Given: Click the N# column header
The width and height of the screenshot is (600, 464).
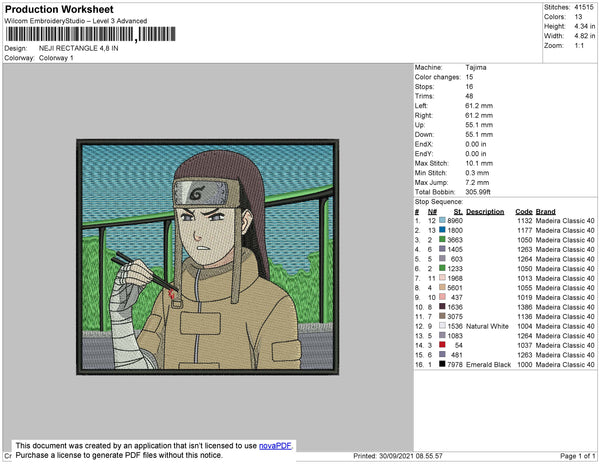Looking at the screenshot, I should click(x=432, y=212).
